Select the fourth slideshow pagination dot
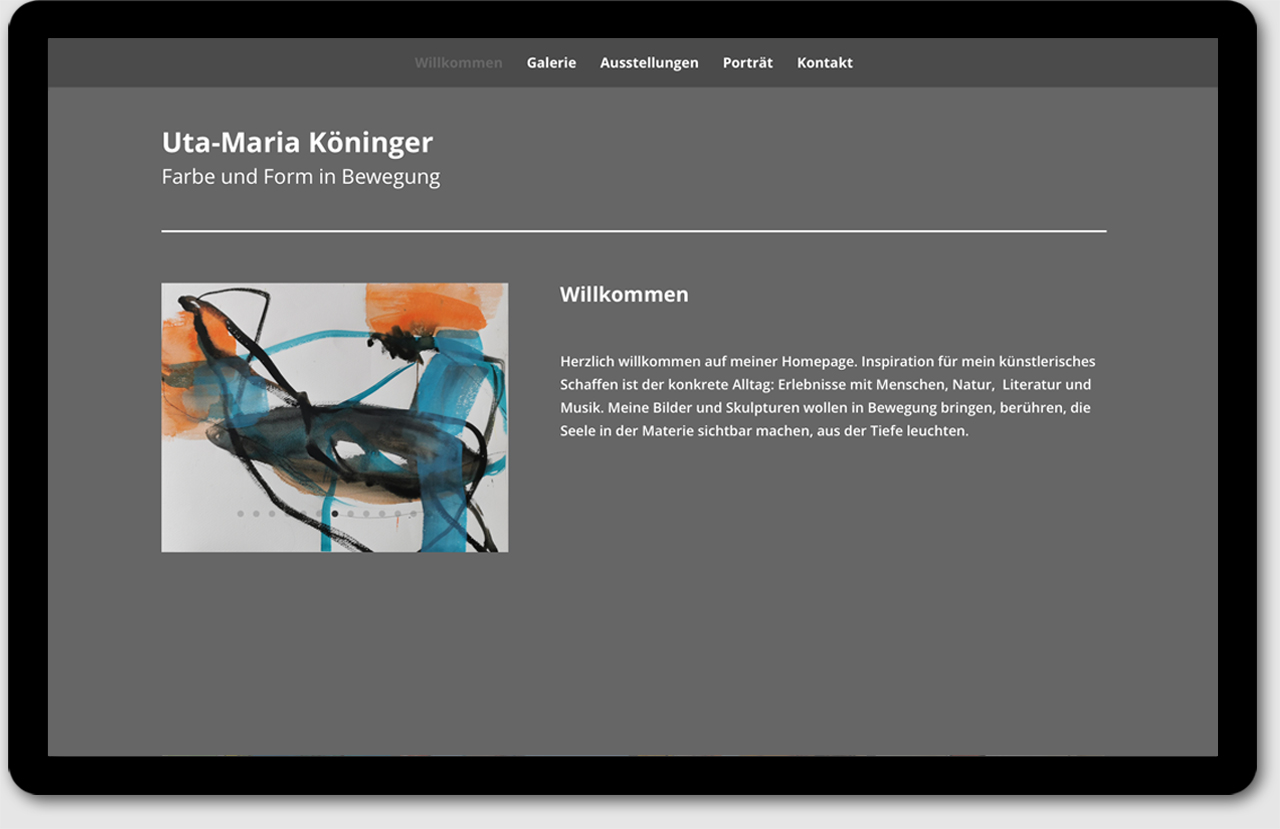 [x=287, y=514]
